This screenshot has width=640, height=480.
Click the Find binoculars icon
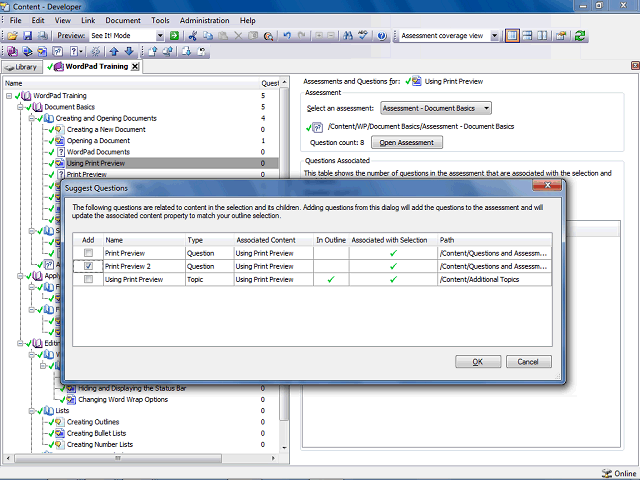click(348, 36)
